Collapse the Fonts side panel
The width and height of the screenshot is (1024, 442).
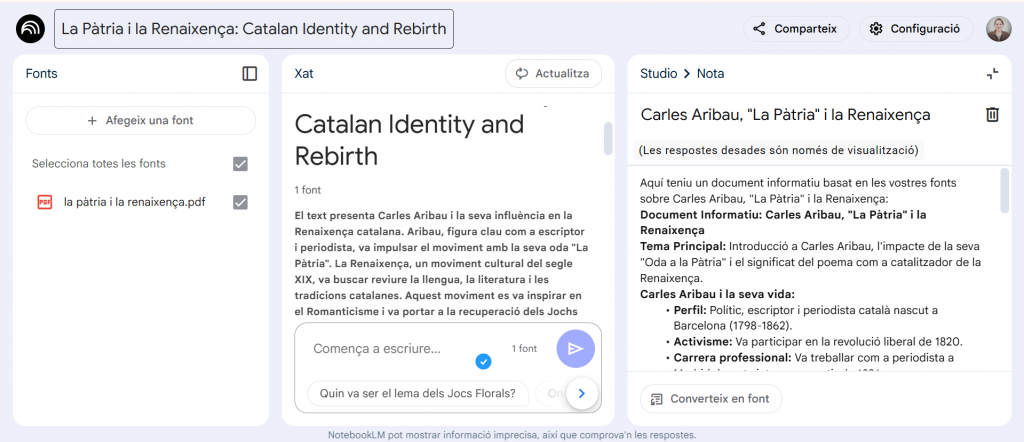coord(250,73)
